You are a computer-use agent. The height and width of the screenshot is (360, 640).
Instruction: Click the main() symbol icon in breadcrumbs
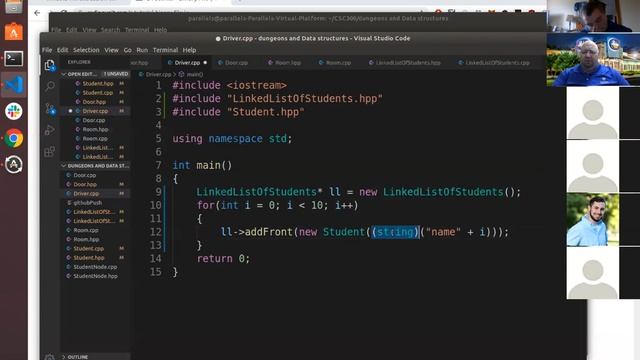pyautogui.click(x=181, y=74)
